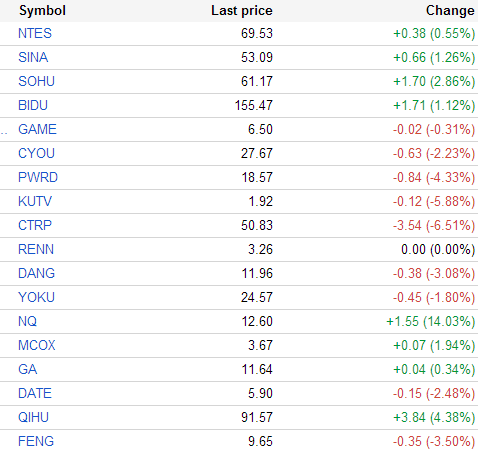Click PWRD change -0.84 (-4.33%)
478x450 pixels.
(x=434, y=177)
